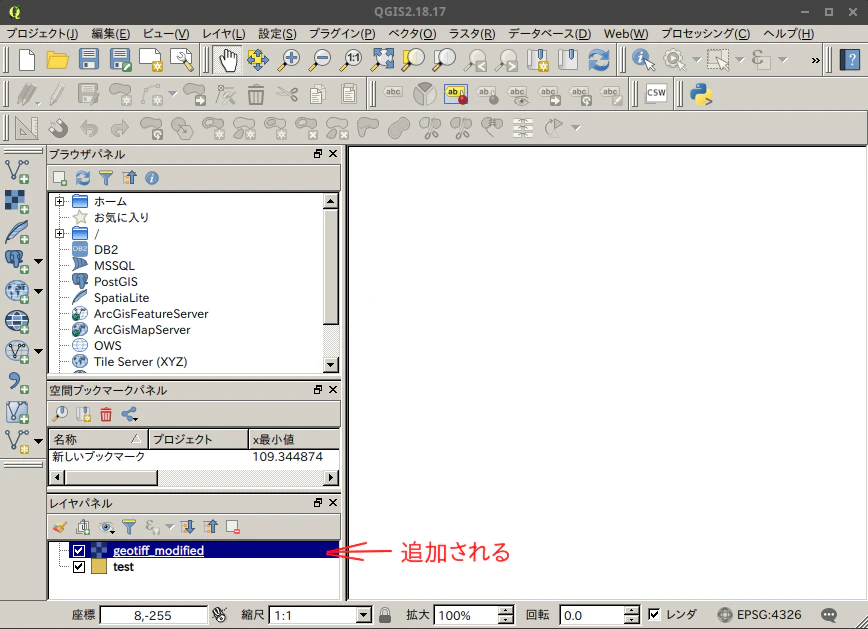Select the Identify Features tool

pyautogui.click(x=643, y=60)
